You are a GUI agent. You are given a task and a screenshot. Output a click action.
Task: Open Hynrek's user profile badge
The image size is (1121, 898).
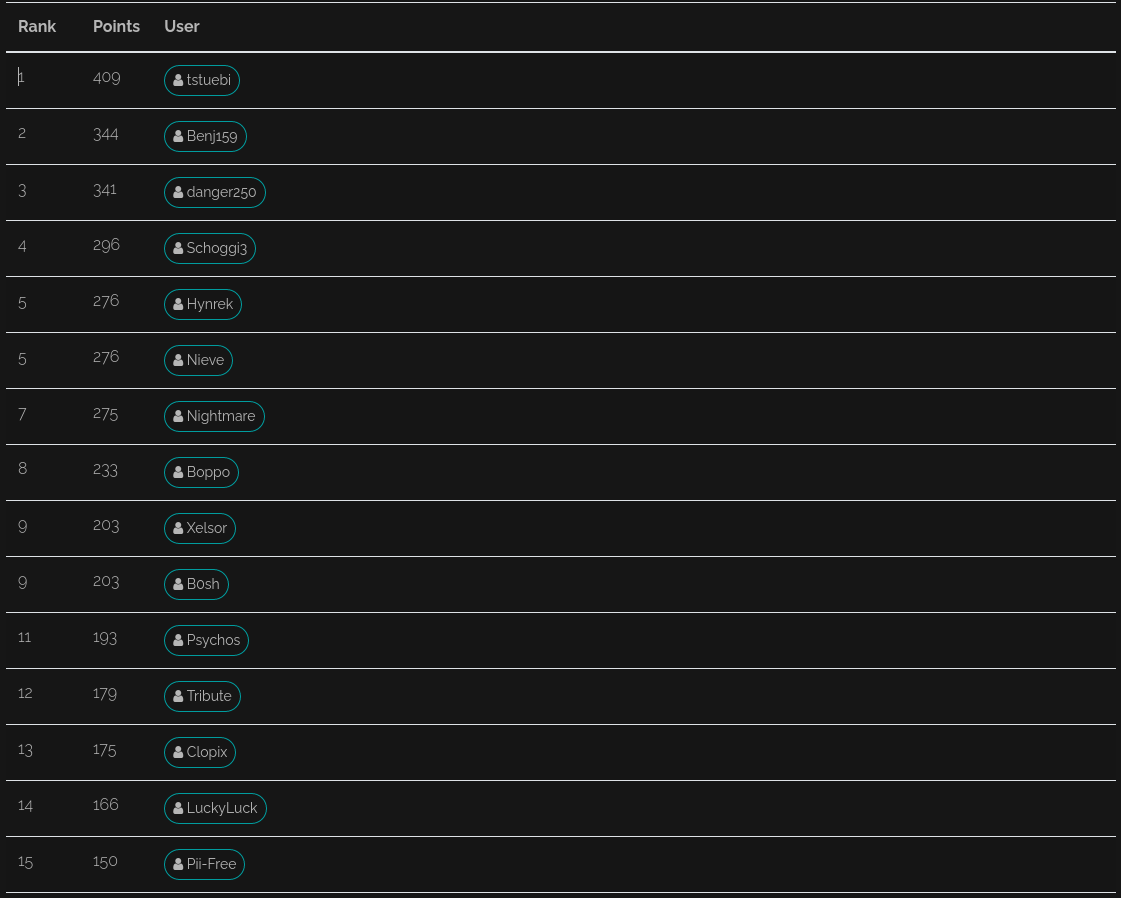click(x=203, y=304)
